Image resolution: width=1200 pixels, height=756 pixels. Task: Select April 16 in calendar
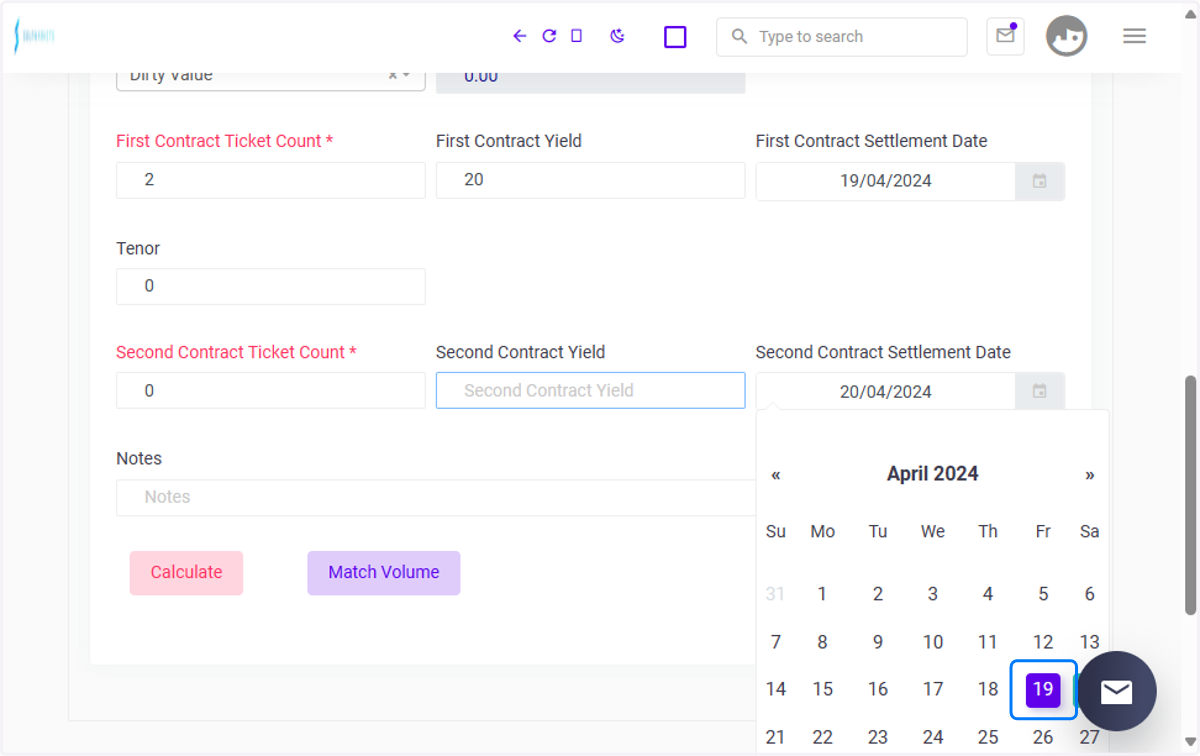coord(878,689)
